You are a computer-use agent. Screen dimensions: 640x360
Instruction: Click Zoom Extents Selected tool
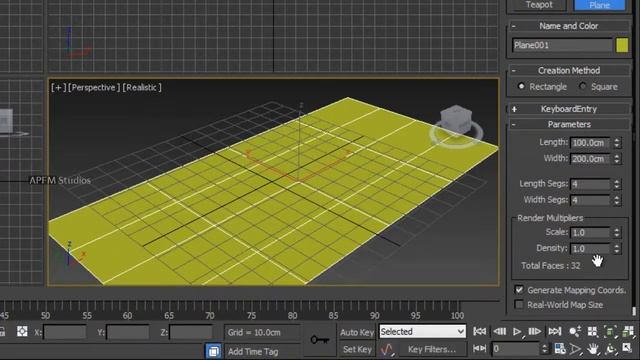point(610,331)
